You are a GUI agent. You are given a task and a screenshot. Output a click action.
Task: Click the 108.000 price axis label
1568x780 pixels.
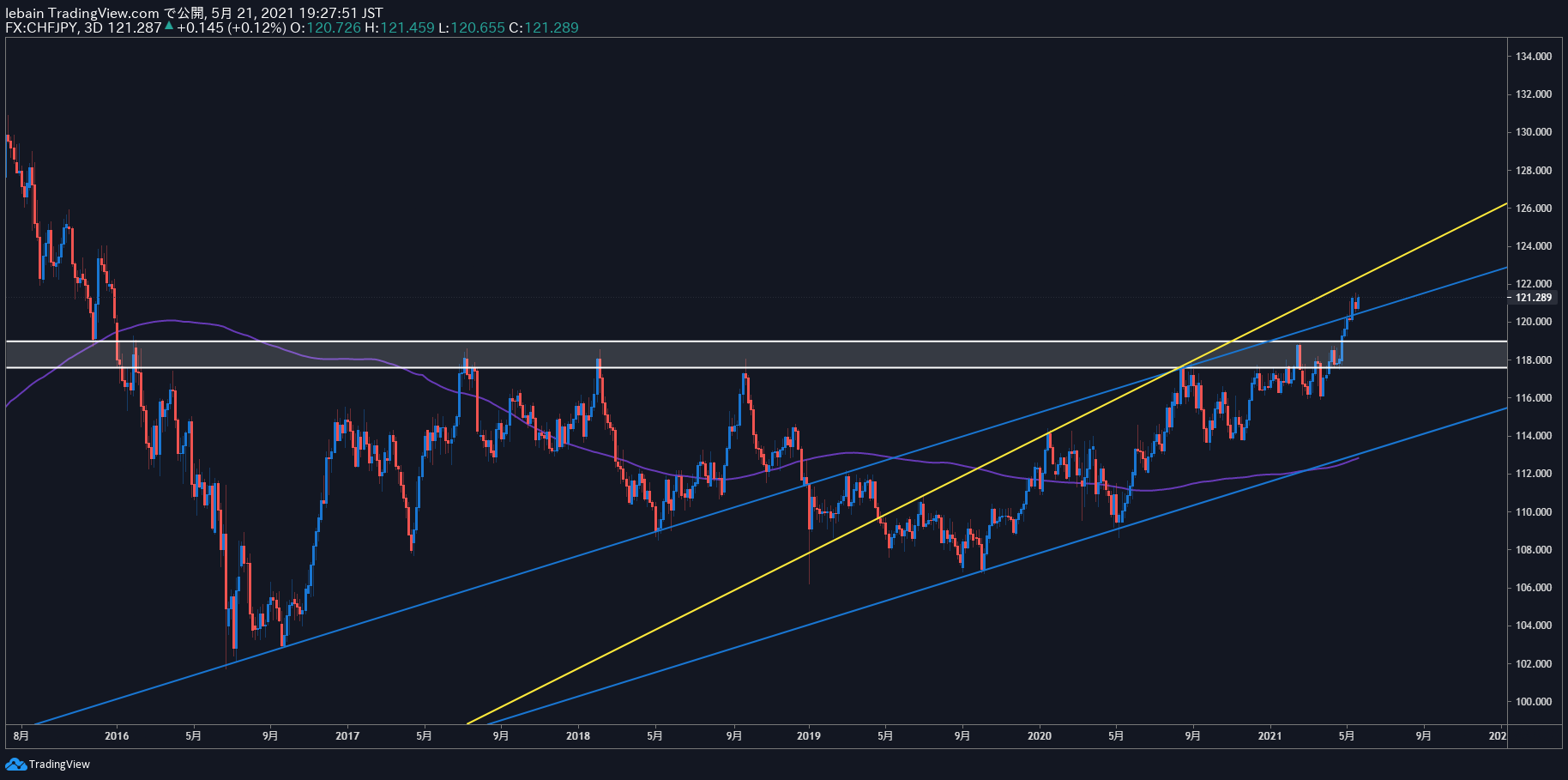tap(1534, 550)
